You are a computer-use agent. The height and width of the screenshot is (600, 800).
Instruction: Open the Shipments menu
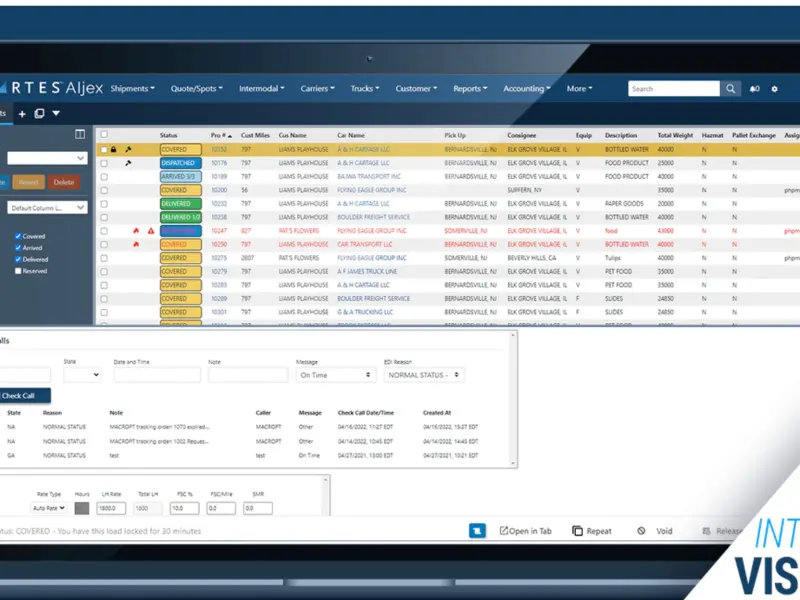pos(132,89)
